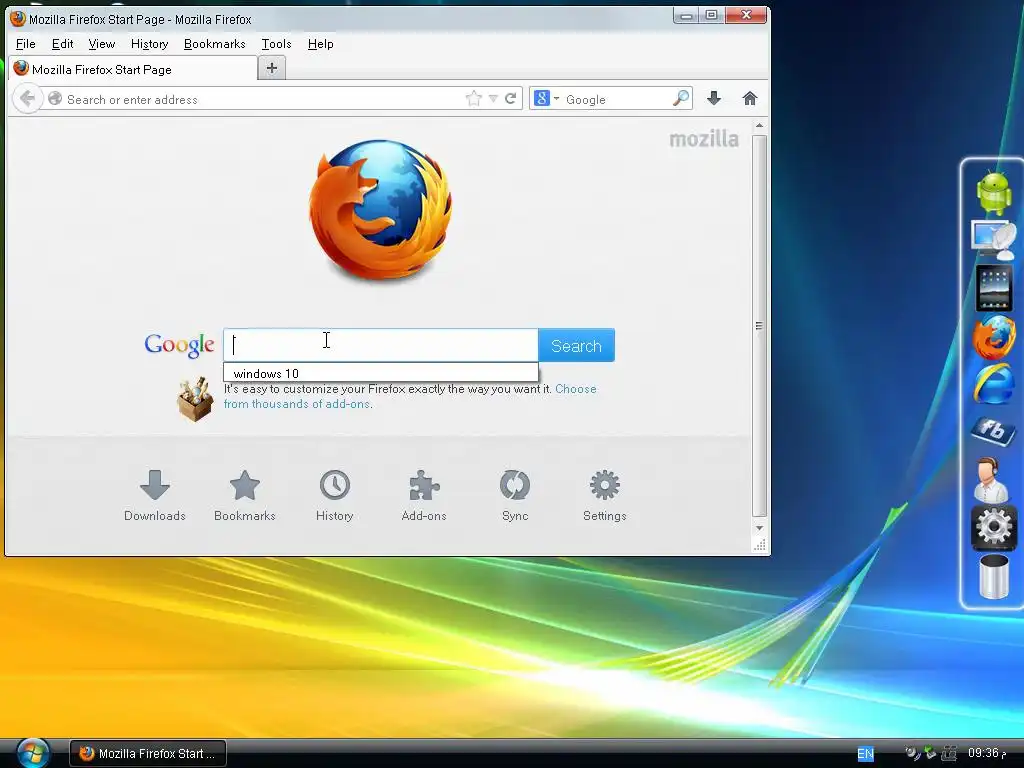
Task: Close the Firefox window
Action: (746, 15)
